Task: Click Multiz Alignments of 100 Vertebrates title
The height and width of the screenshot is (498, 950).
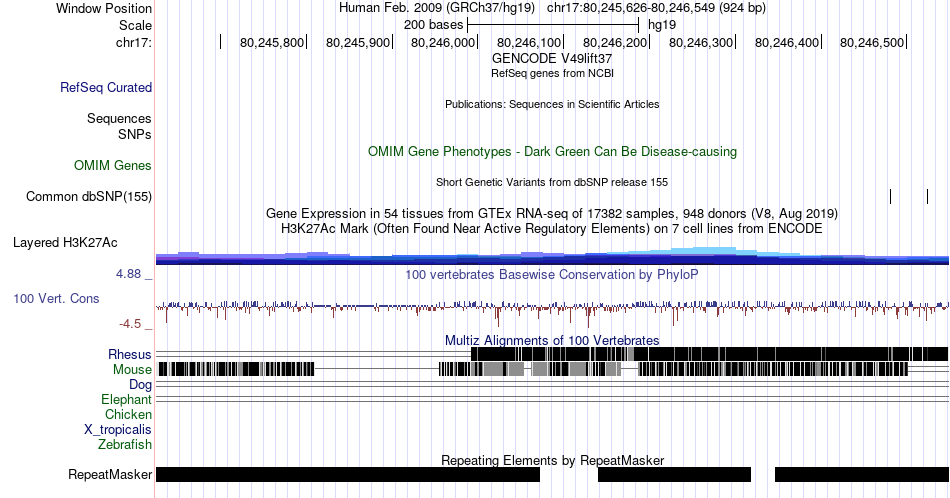Action: [x=552, y=340]
